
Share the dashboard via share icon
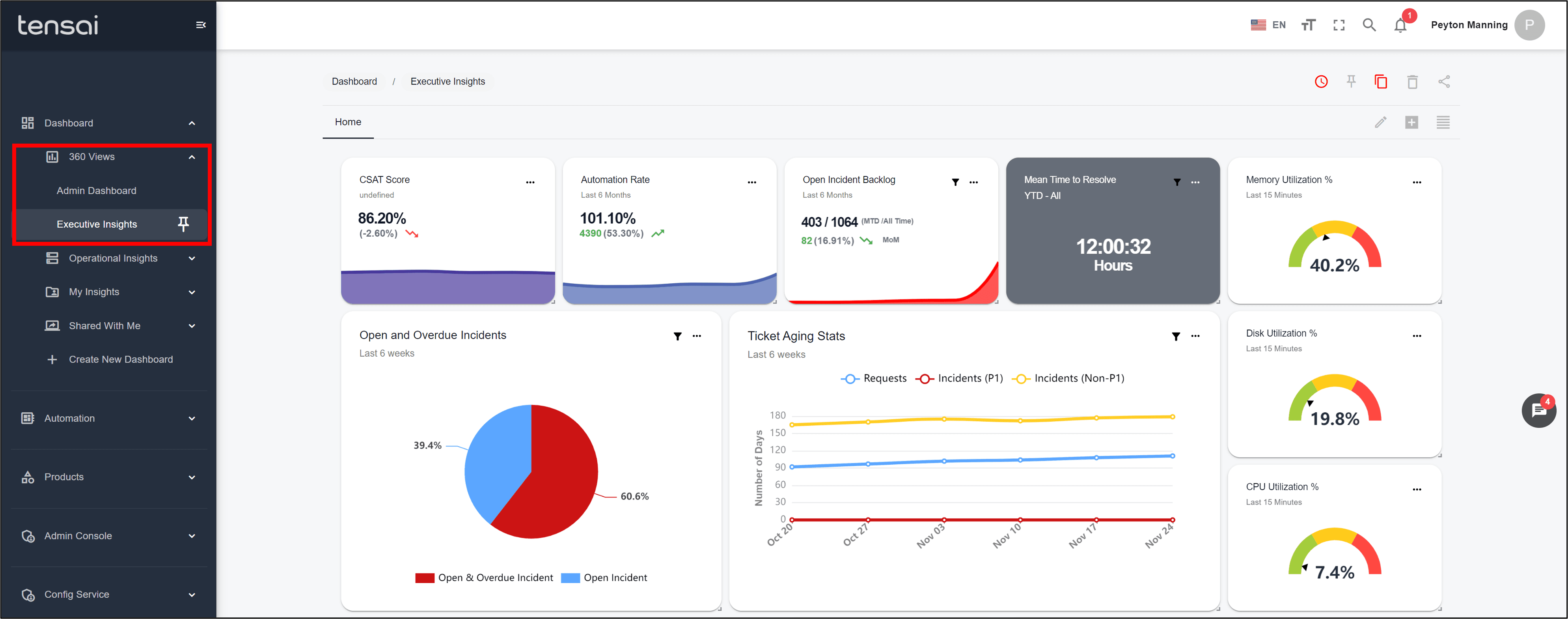[1444, 82]
